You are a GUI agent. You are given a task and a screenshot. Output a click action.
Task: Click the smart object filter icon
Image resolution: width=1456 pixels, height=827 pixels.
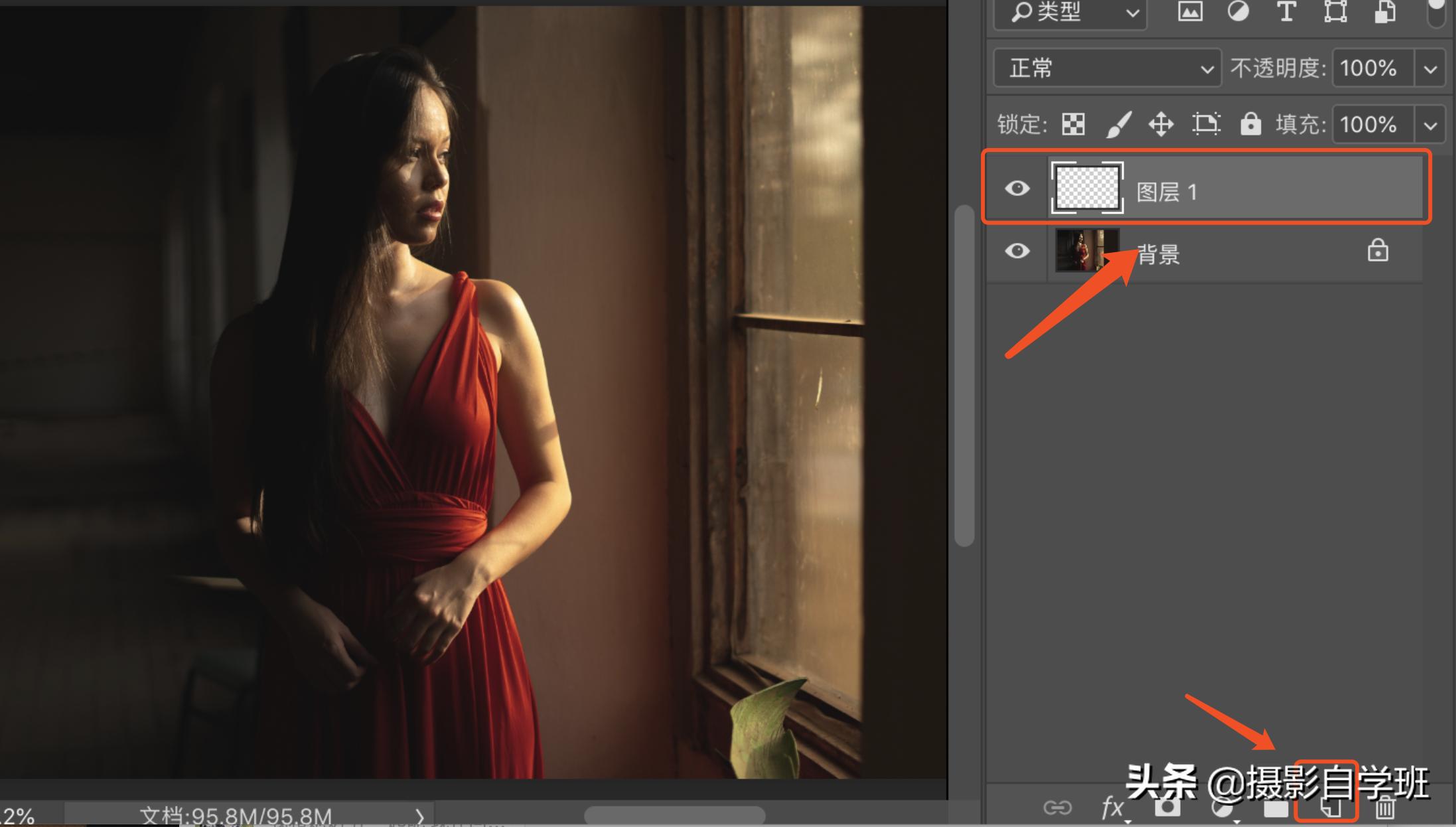pyautogui.click(x=1384, y=11)
